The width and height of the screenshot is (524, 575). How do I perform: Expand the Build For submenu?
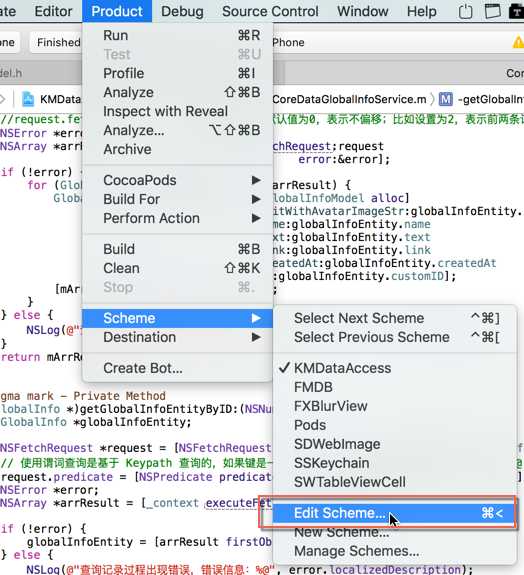point(177,199)
